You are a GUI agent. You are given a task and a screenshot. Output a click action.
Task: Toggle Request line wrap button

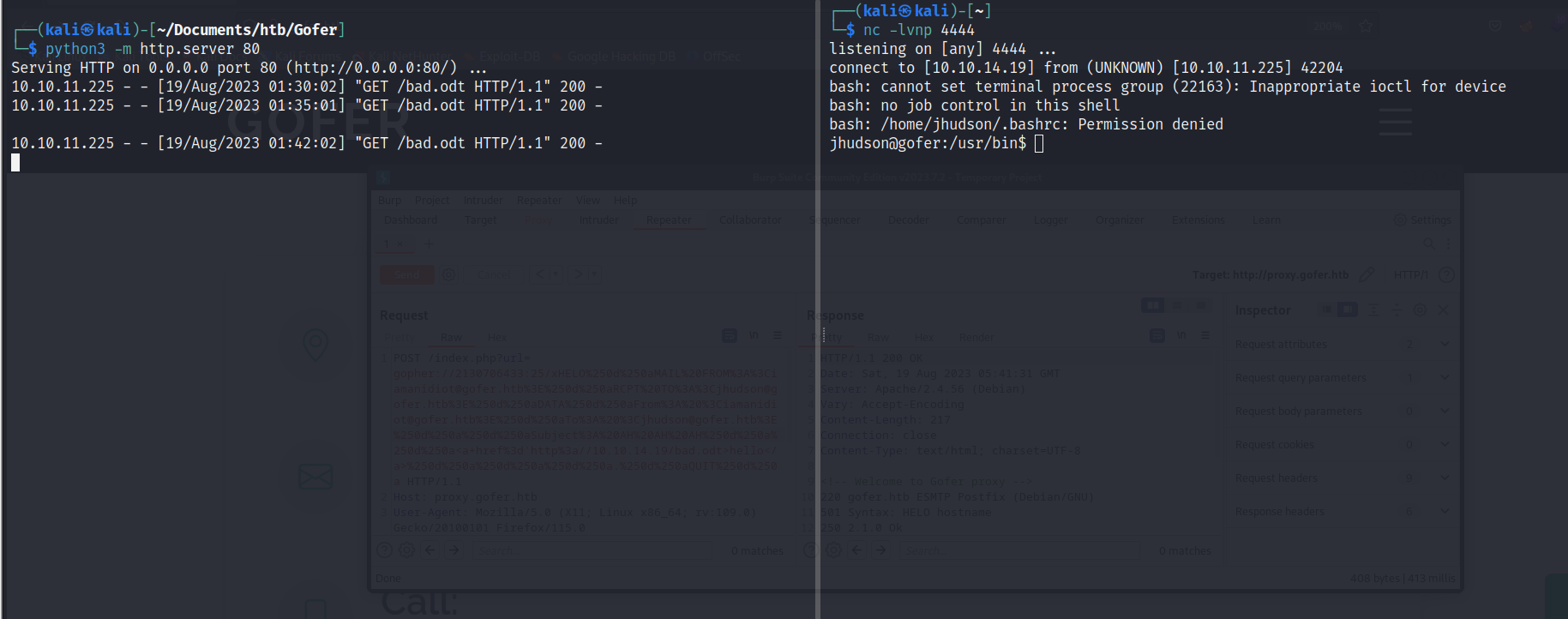(x=730, y=335)
